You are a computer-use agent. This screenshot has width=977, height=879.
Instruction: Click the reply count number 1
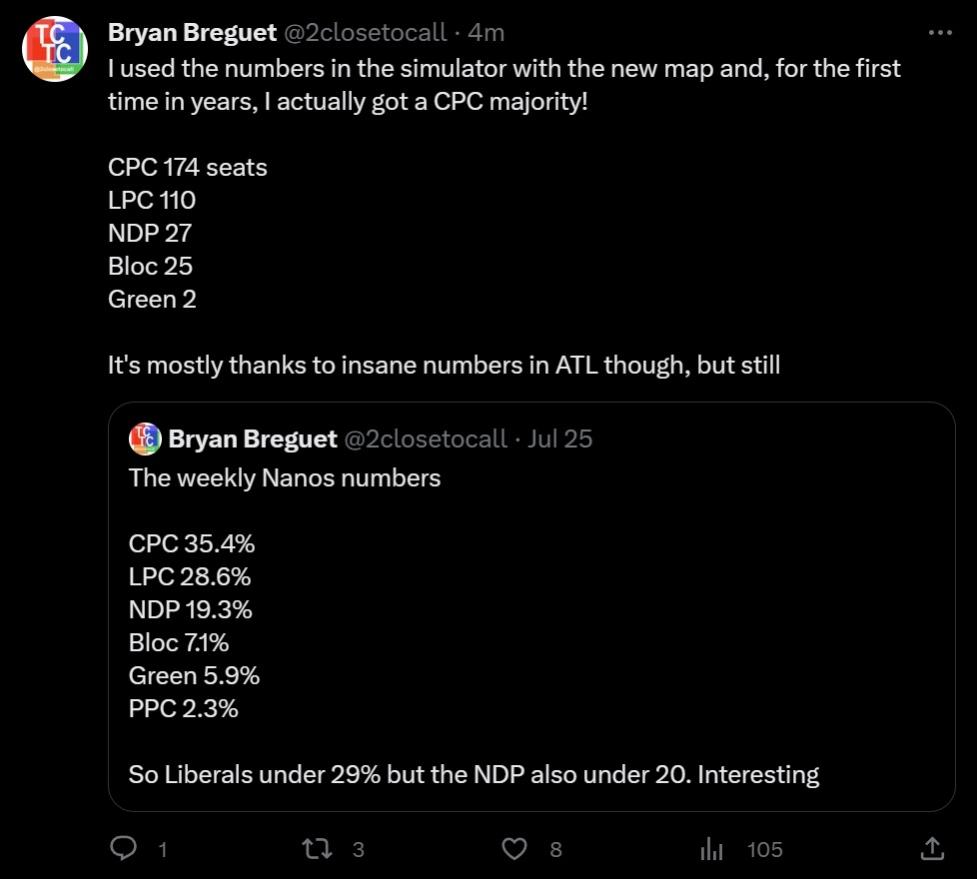pos(163,850)
